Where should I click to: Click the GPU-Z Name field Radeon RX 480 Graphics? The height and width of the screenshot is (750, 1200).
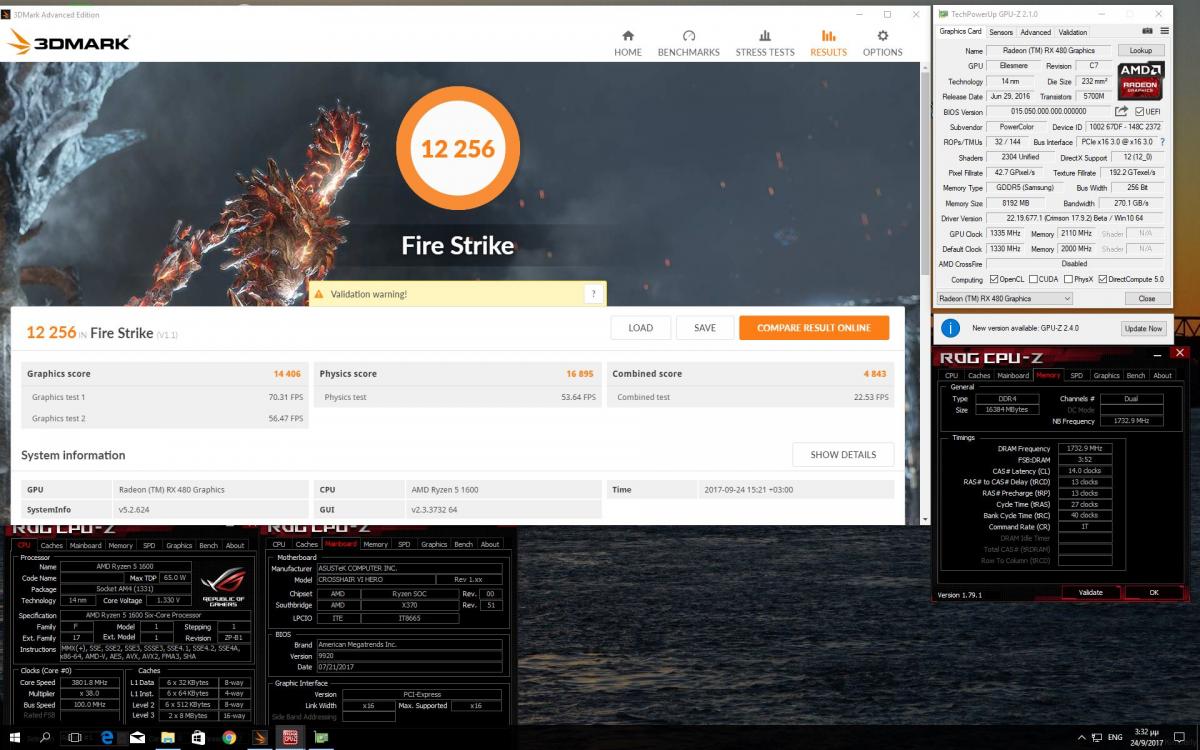1048,50
